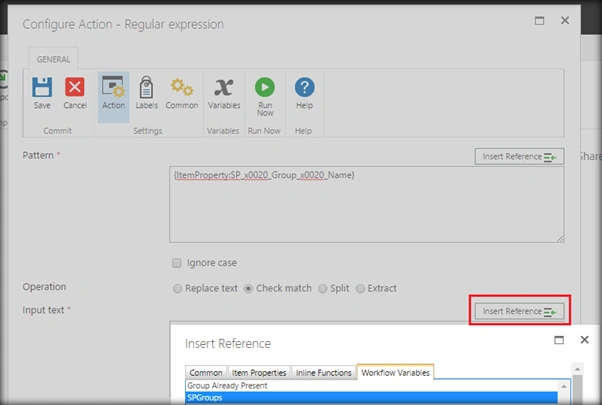Click the Save floppy disk icon
The image size is (602, 405).
coord(42,87)
